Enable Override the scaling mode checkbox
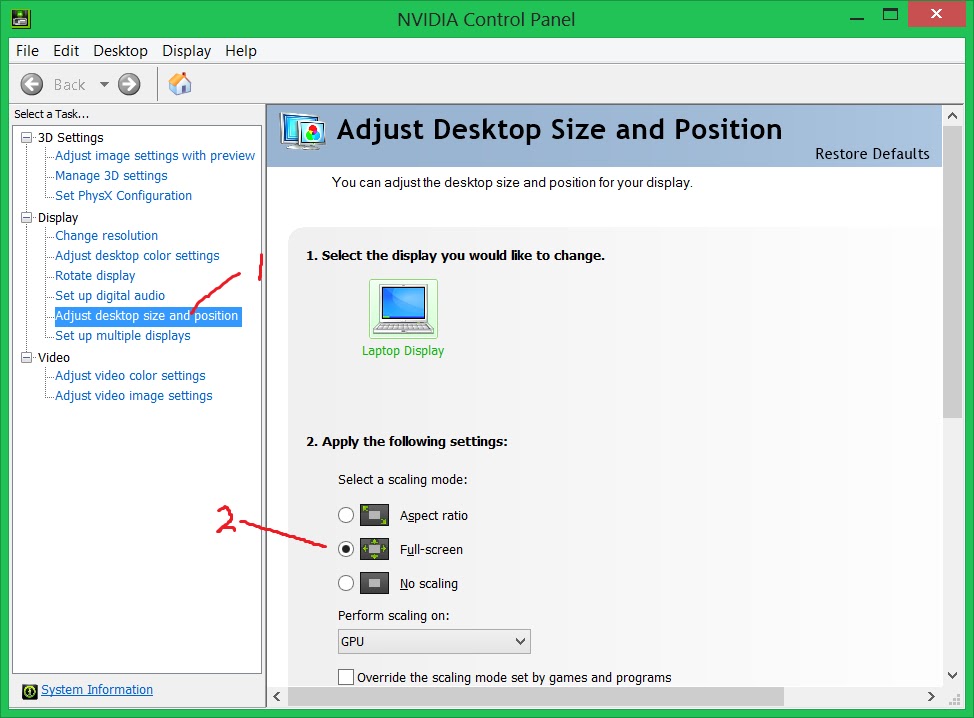 click(346, 677)
